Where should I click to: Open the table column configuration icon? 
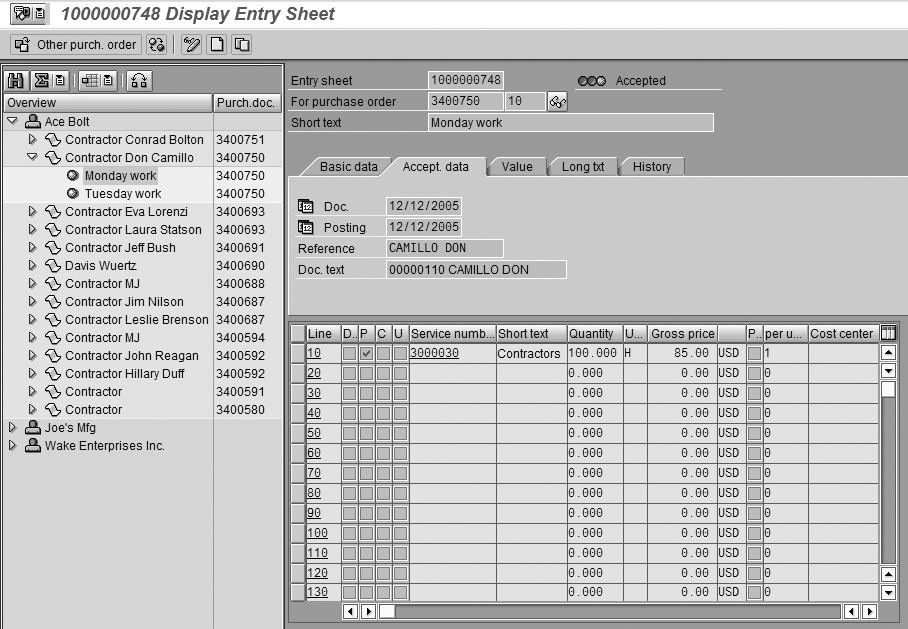[888, 333]
